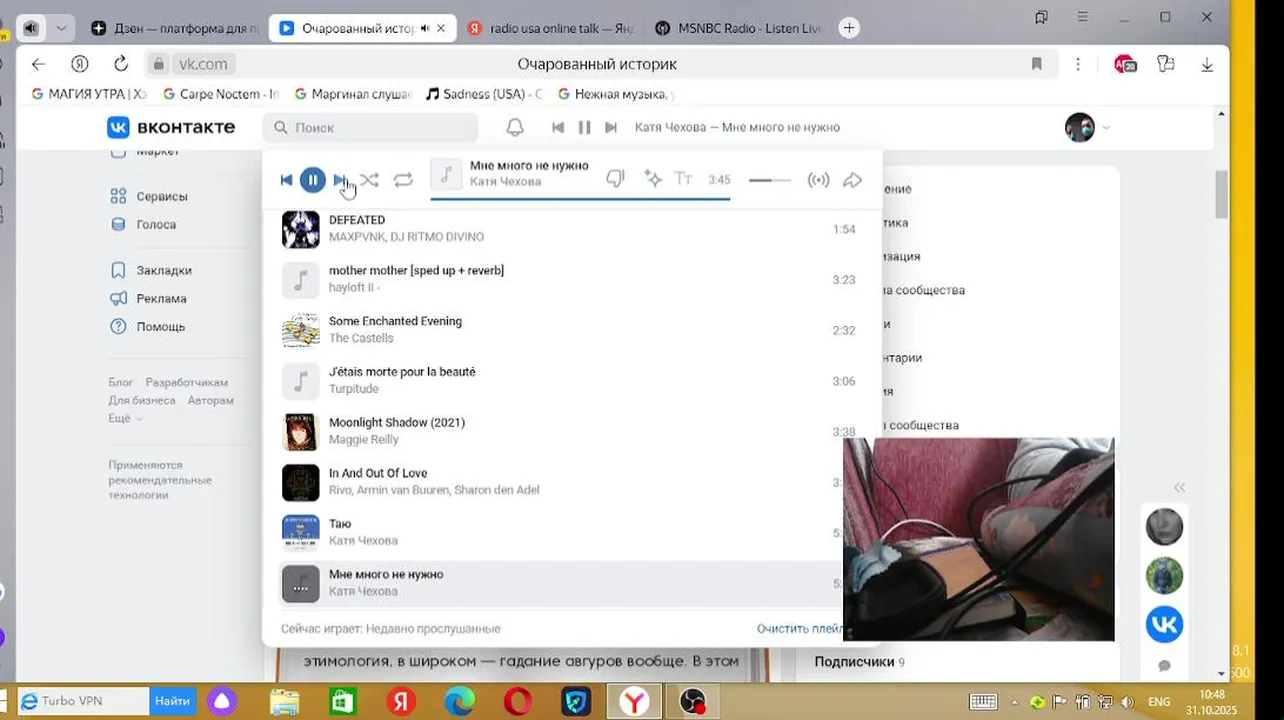Click the Для бизнеса footer link
Image resolution: width=1284 pixels, height=720 pixels.
[x=142, y=400]
